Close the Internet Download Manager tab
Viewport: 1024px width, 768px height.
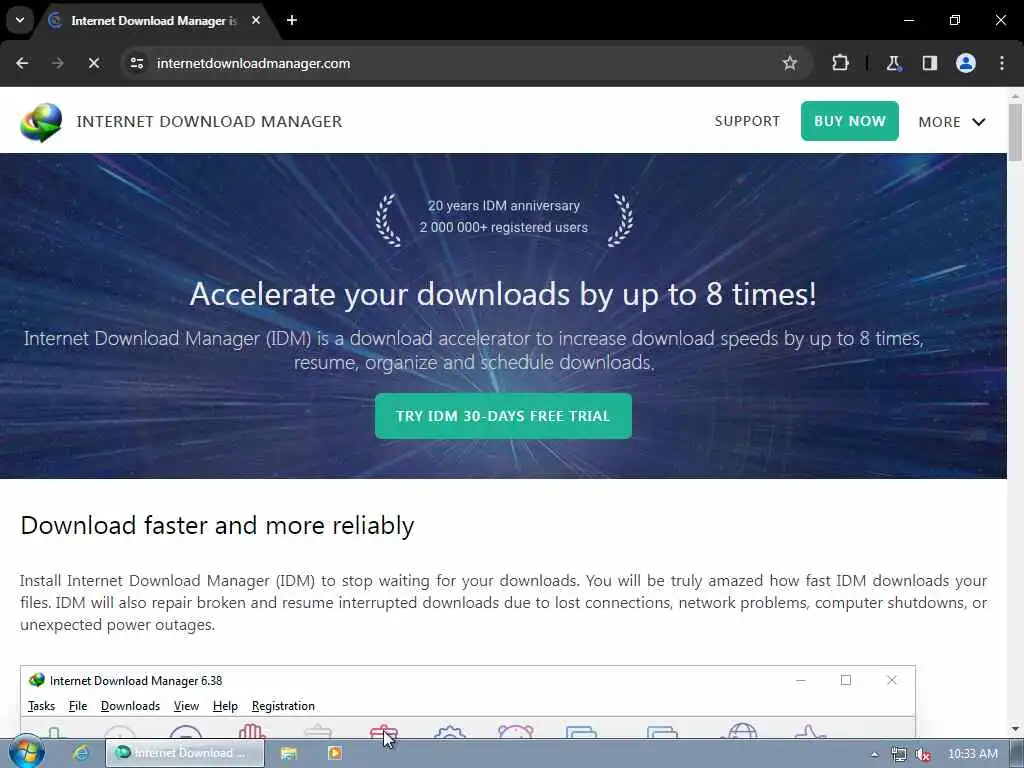tap(256, 21)
